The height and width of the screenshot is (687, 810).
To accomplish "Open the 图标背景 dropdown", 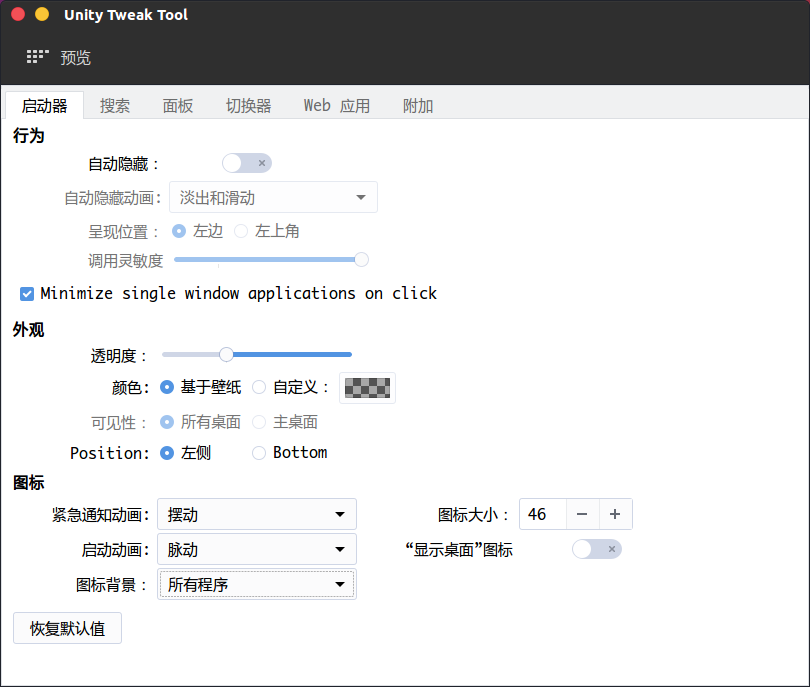I will point(257,584).
